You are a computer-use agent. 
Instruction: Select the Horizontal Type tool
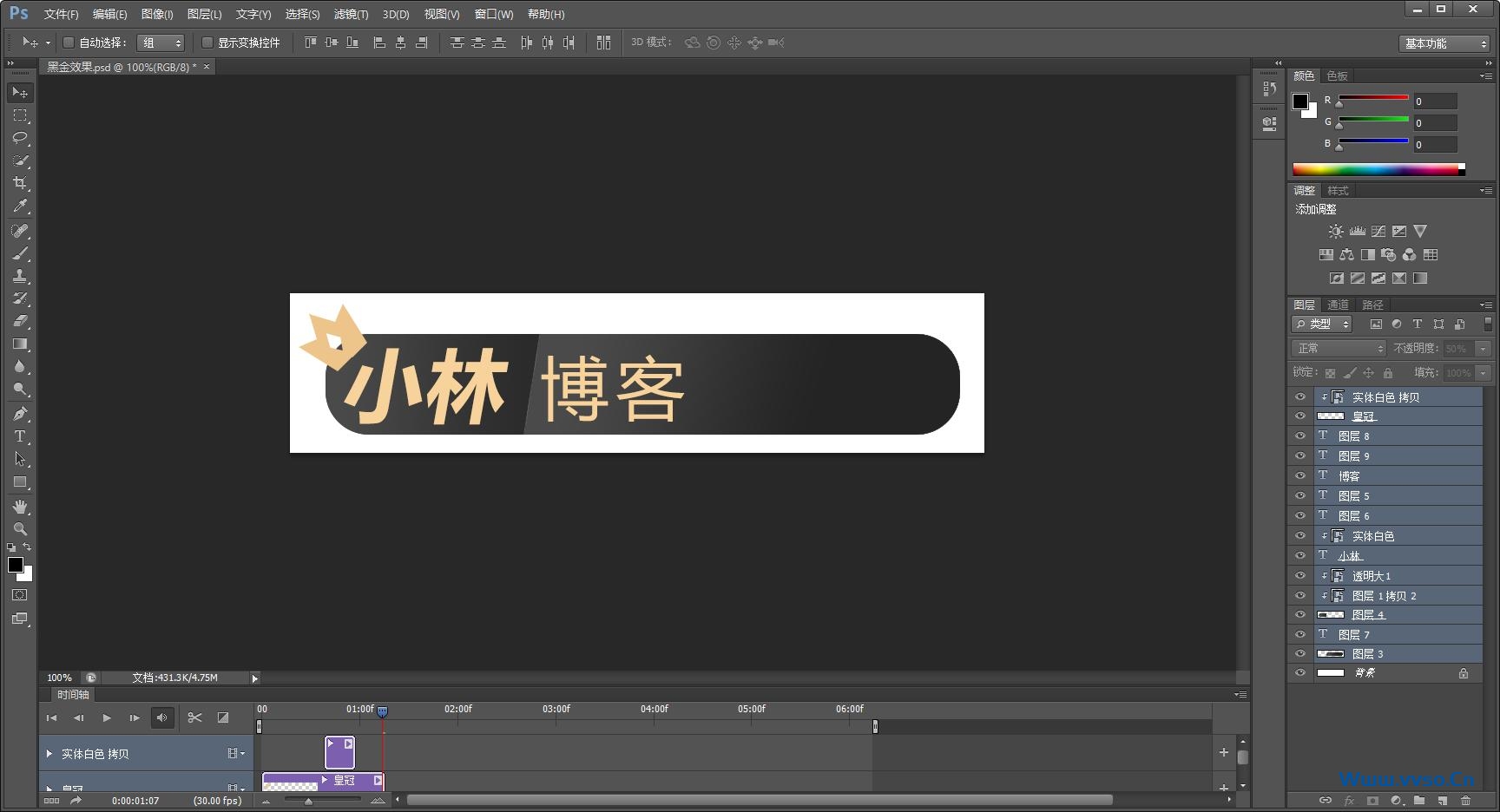coord(20,436)
